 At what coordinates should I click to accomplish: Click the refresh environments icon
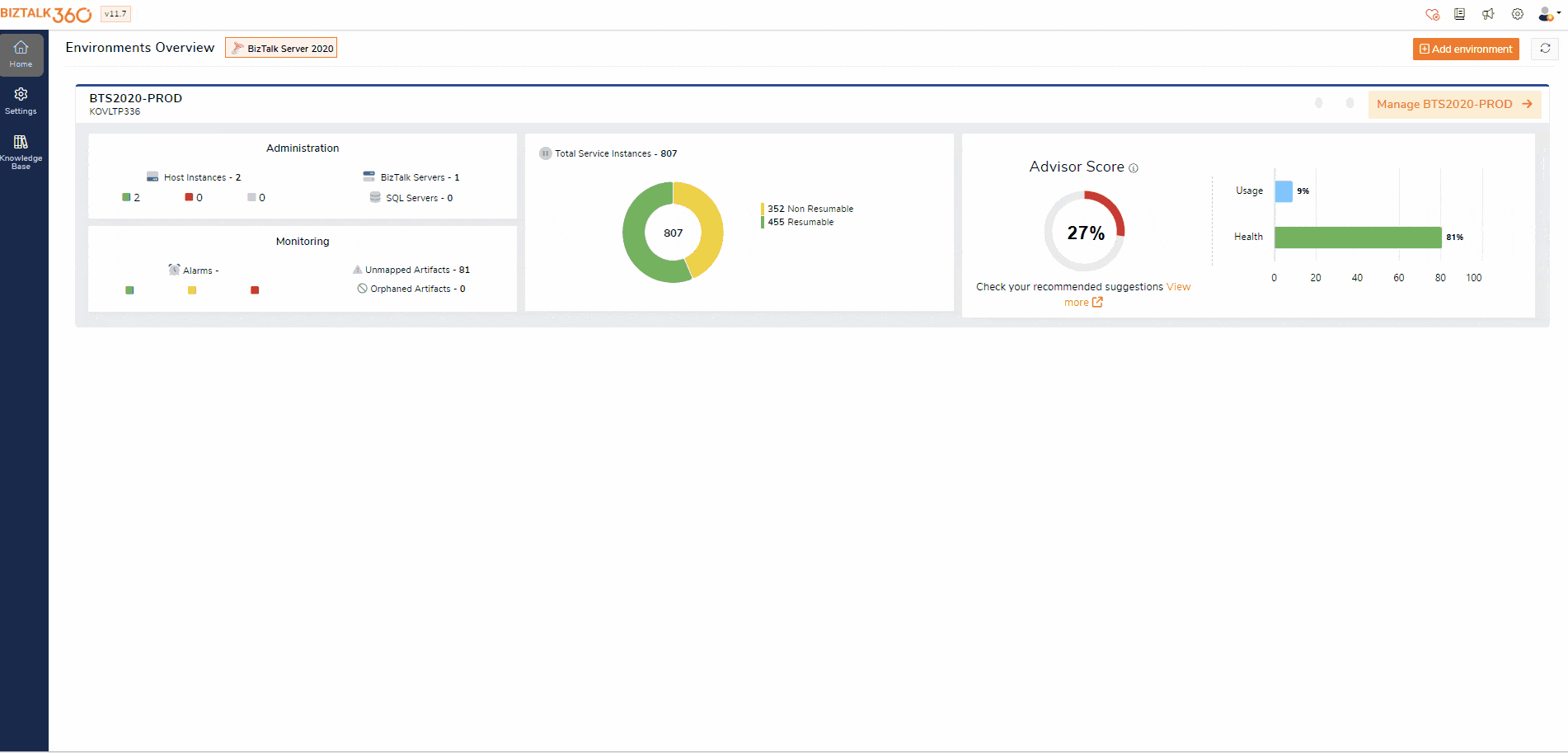(1545, 49)
